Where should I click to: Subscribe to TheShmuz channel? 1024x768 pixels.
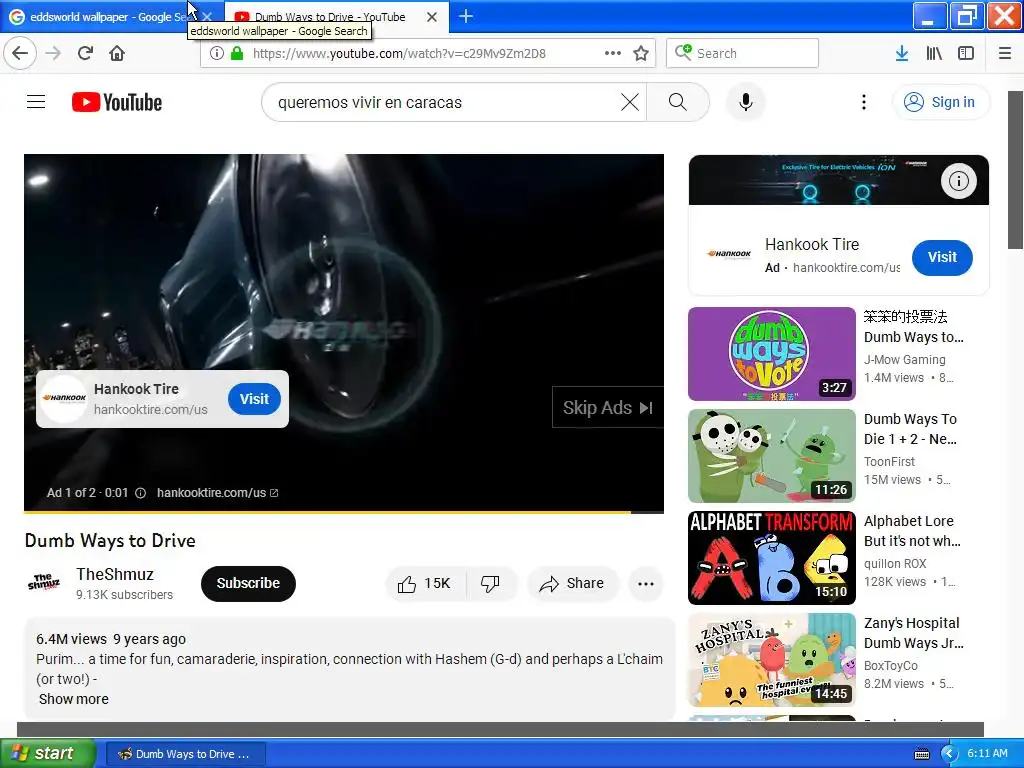click(248, 583)
